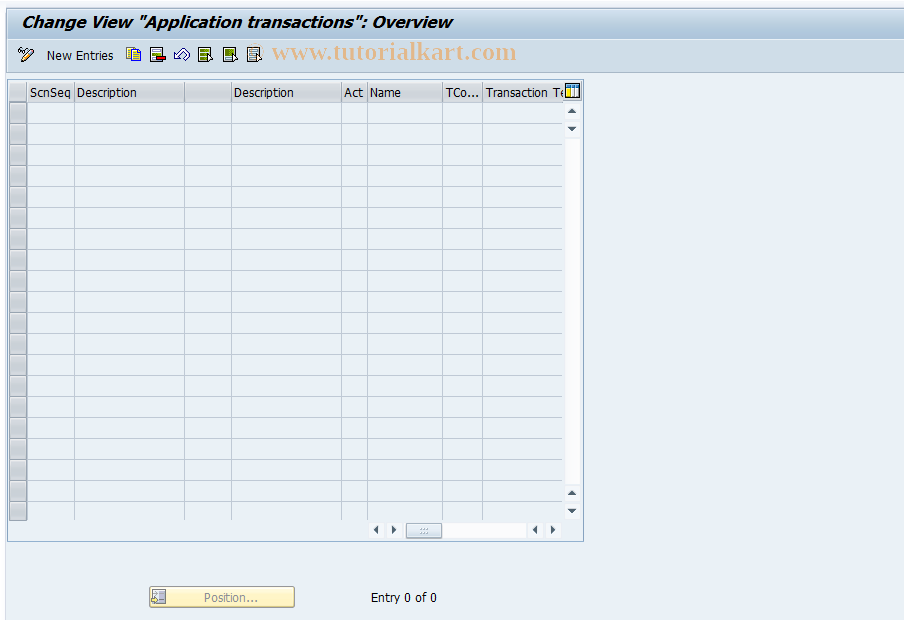Click the select-all corner cell of table
This screenshot has height=620, width=904.
[x=18, y=92]
